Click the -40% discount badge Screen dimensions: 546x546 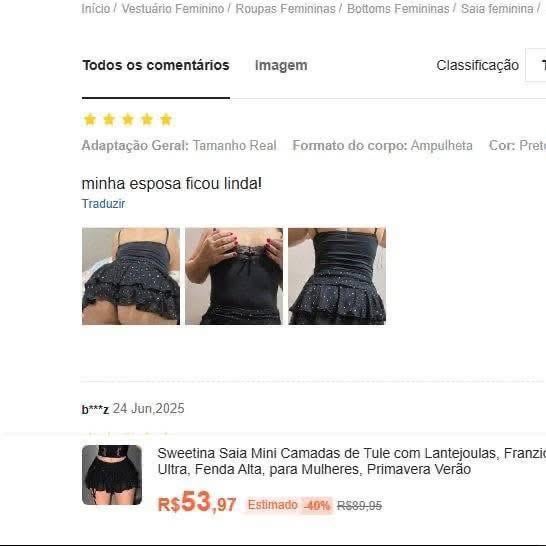[x=317, y=505]
